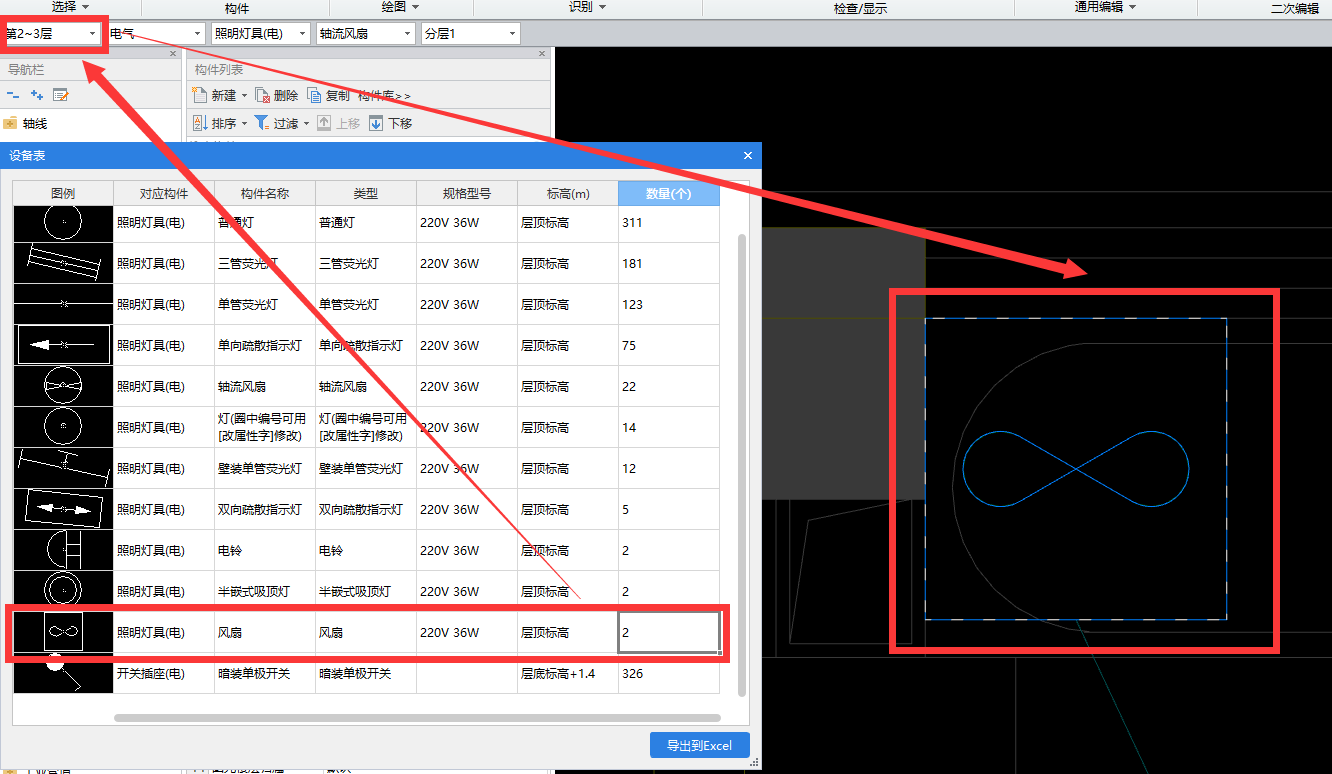Image resolution: width=1332 pixels, height=774 pixels.
Task: Click the 排序 (Sort) A-Z icon
Action: (199, 123)
